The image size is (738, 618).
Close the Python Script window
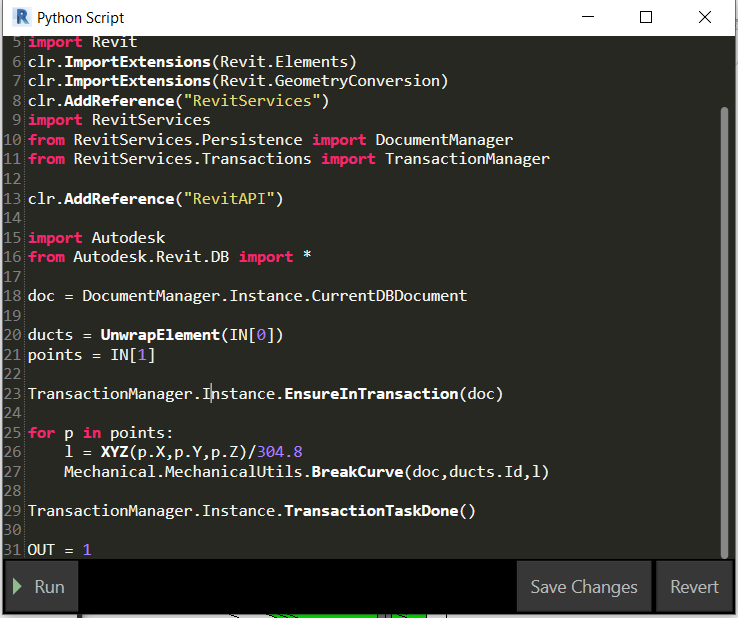click(x=705, y=17)
